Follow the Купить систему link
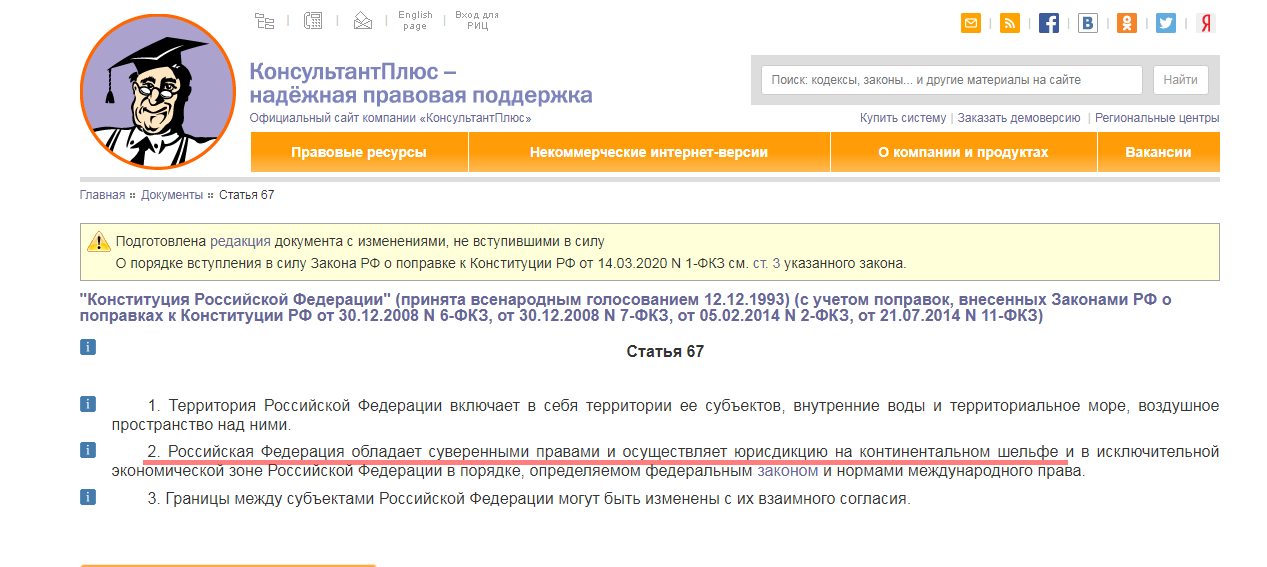 point(902,118)
